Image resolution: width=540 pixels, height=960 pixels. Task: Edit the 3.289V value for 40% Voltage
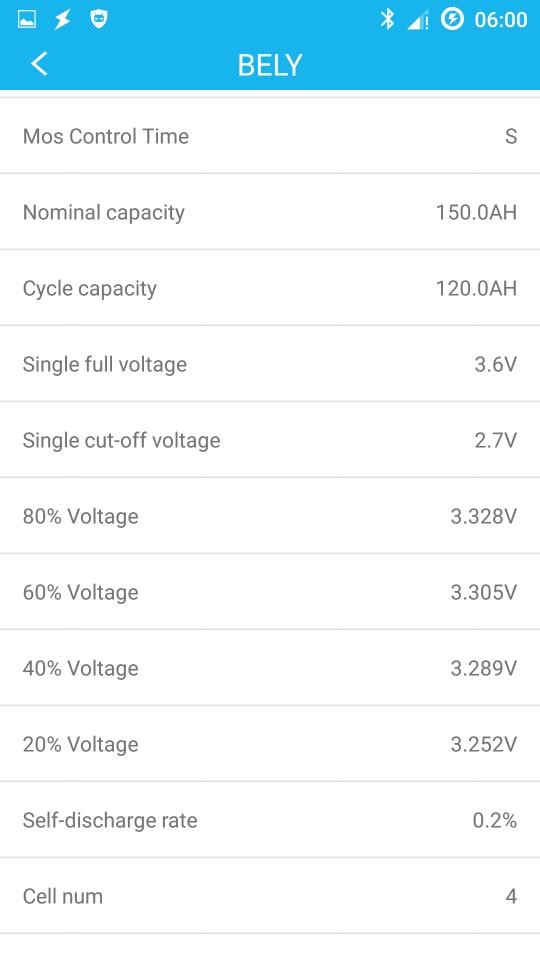coord(484,667)
